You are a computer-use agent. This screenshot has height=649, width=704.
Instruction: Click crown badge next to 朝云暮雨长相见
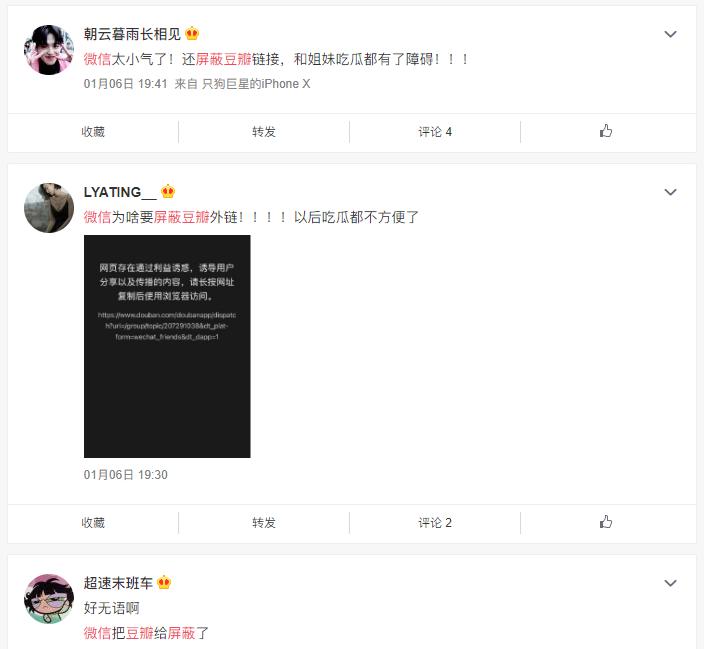coord(192,33)
